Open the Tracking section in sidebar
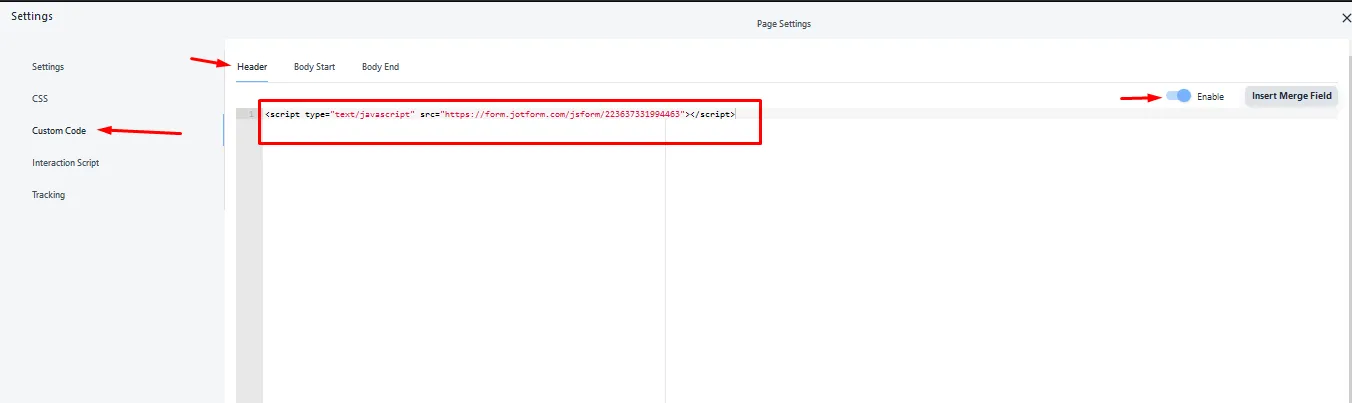 pos(48,195)
